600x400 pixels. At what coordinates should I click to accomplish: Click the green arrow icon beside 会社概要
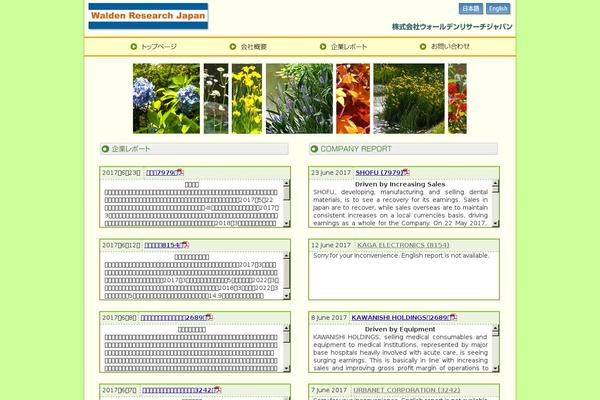233,47
